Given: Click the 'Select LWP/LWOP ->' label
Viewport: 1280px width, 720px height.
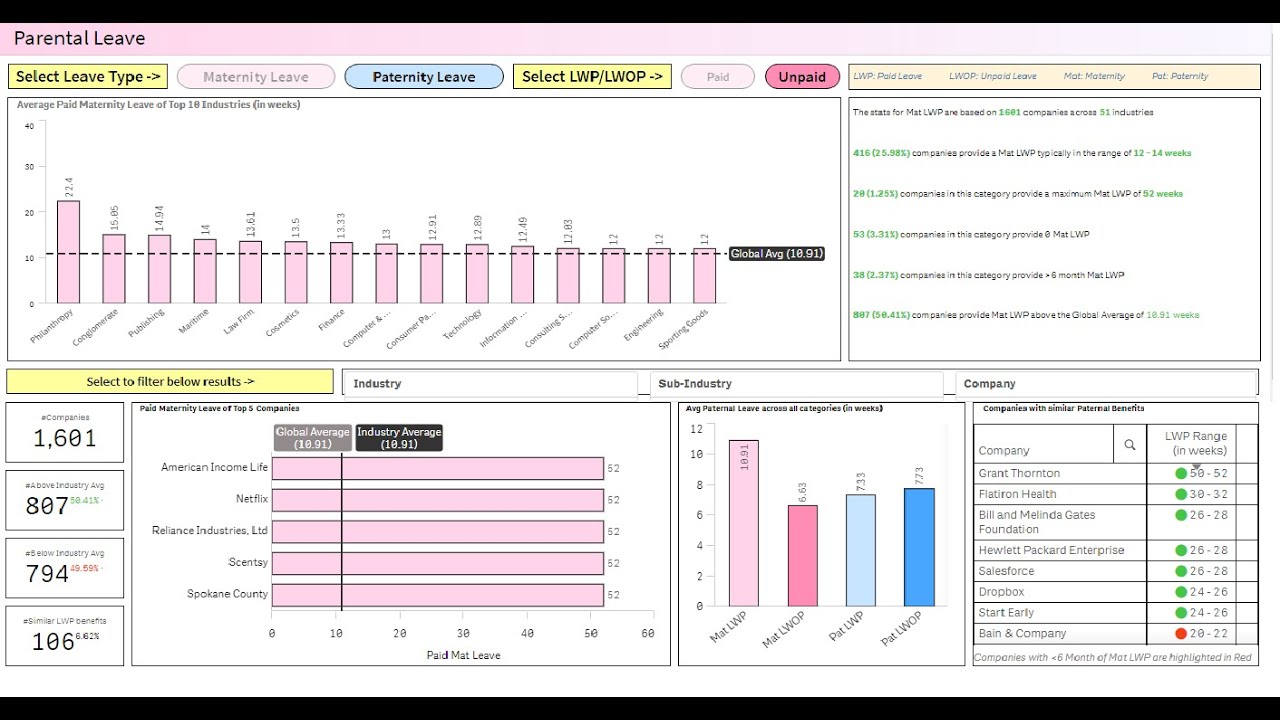Looking at the screenshot, I should 592,77.
